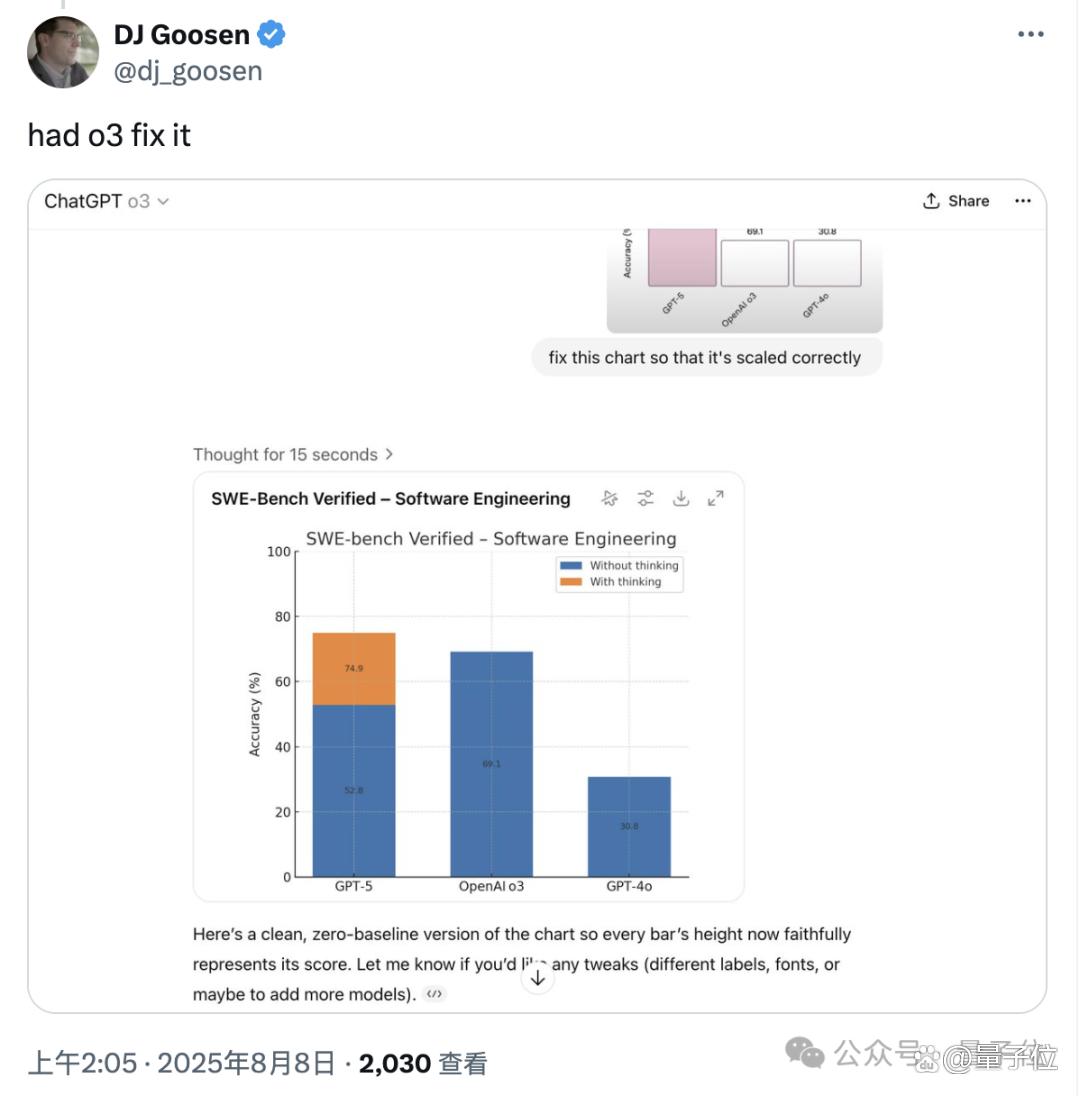Click the chart pin-off icon

point(610,498)
